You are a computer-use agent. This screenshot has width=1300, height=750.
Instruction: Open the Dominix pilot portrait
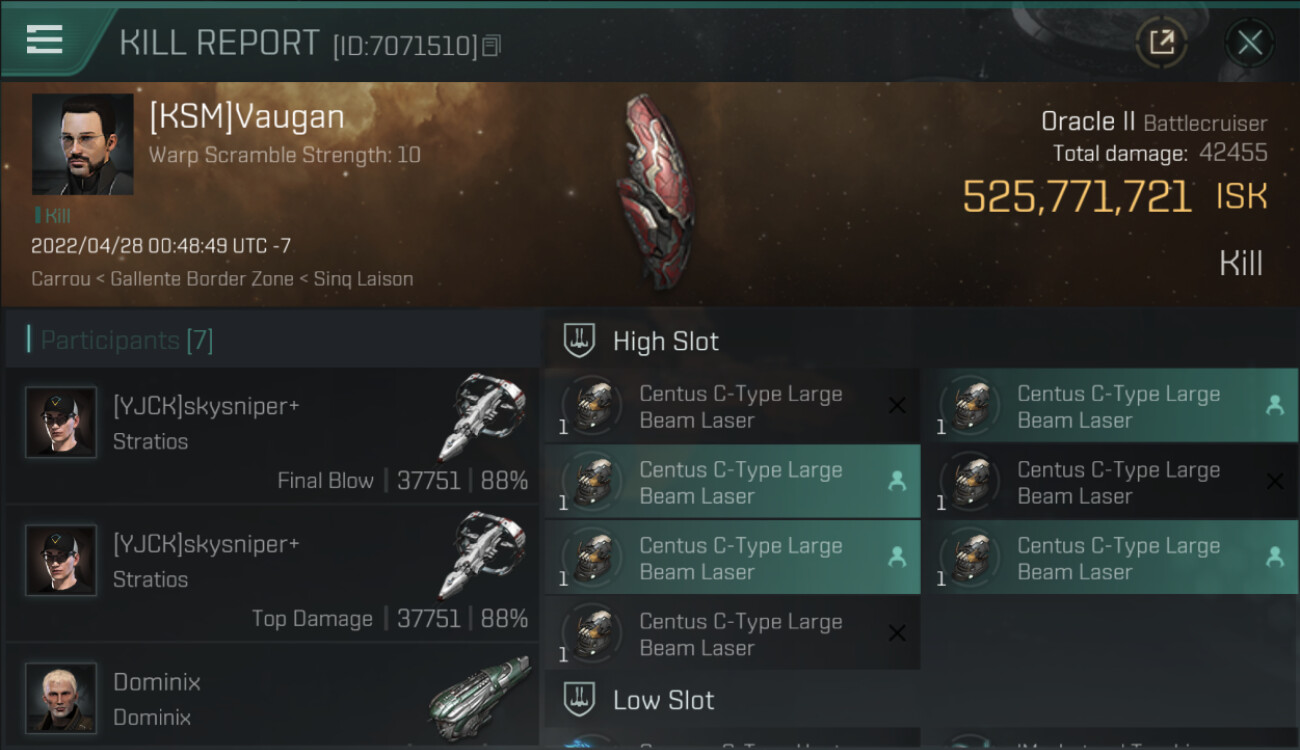coord(61,697)
